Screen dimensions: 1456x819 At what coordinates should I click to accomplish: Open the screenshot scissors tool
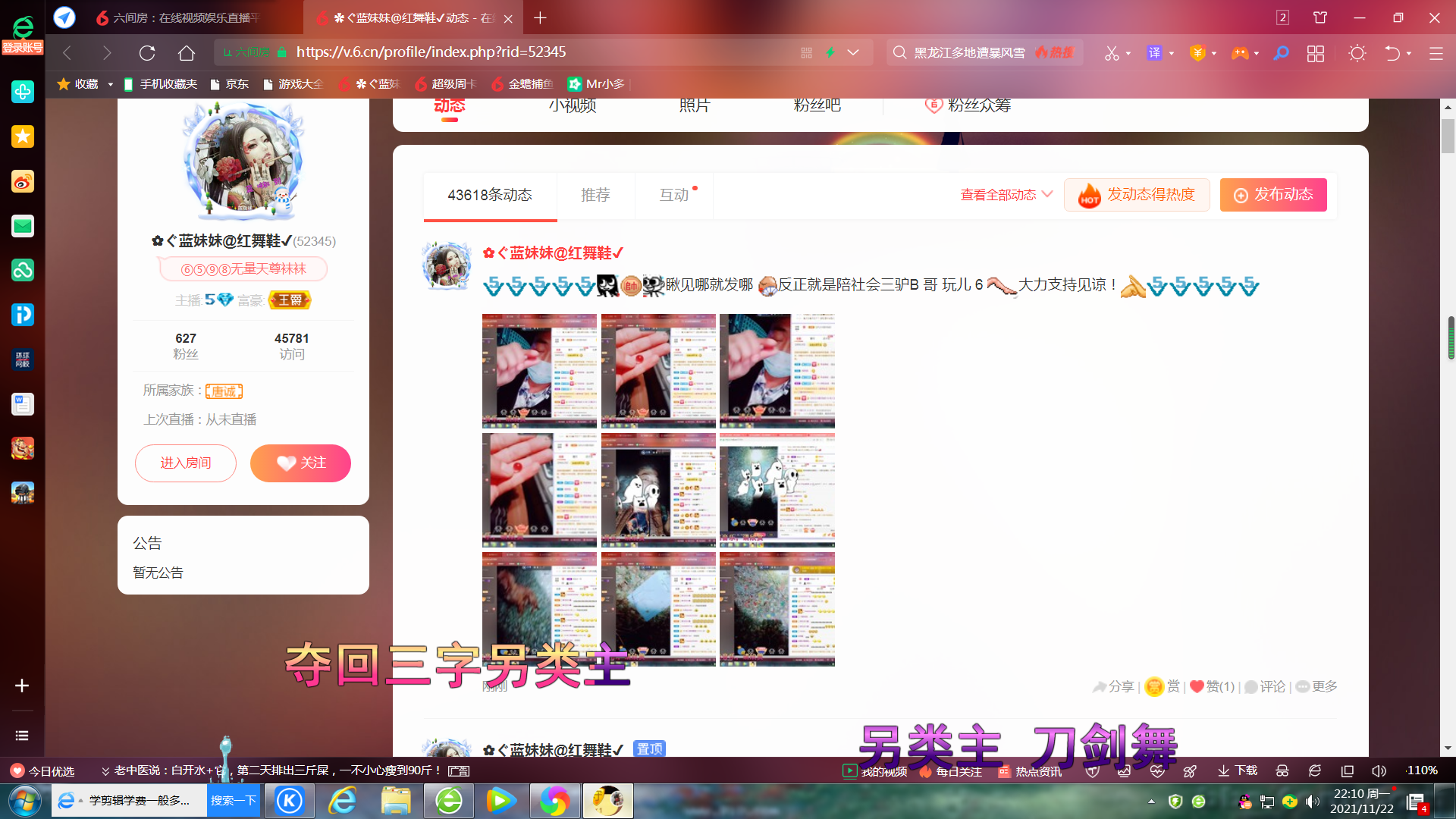click(x=1112, y=53)
